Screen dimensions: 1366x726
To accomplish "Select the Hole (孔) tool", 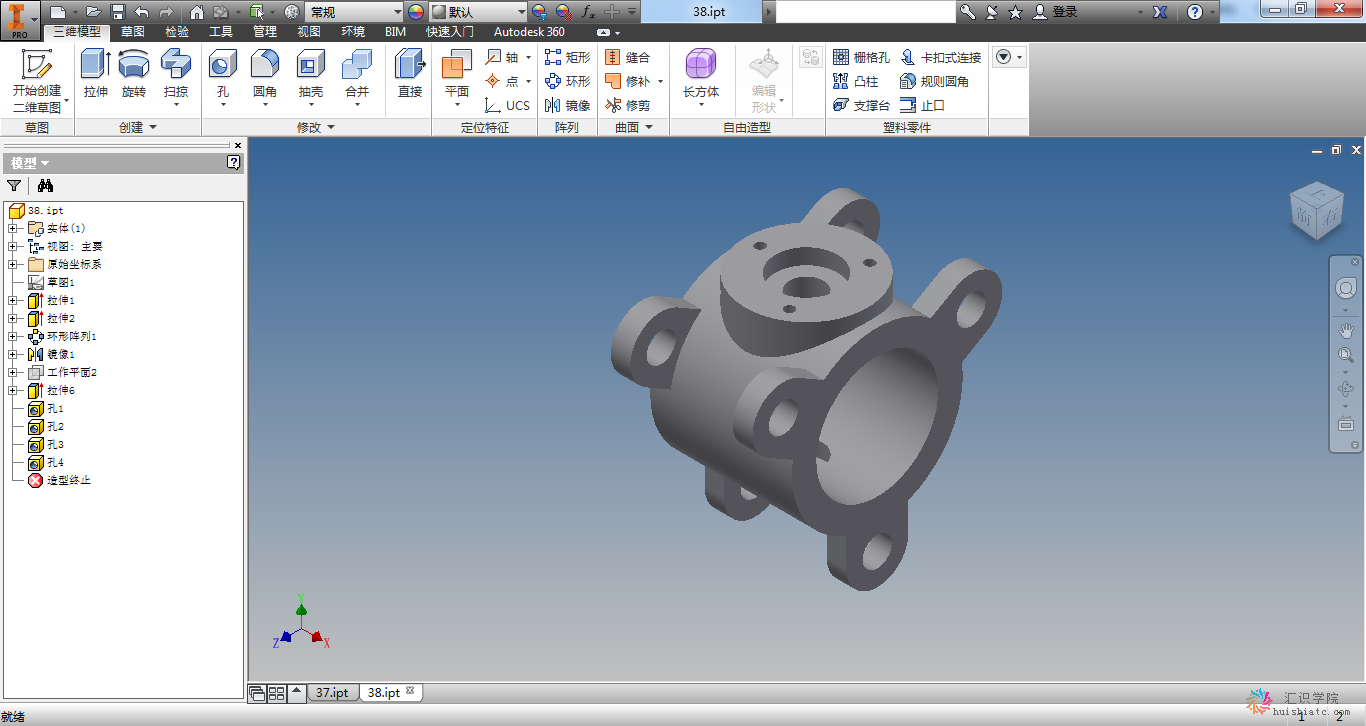I will click(x=222, y=80).
